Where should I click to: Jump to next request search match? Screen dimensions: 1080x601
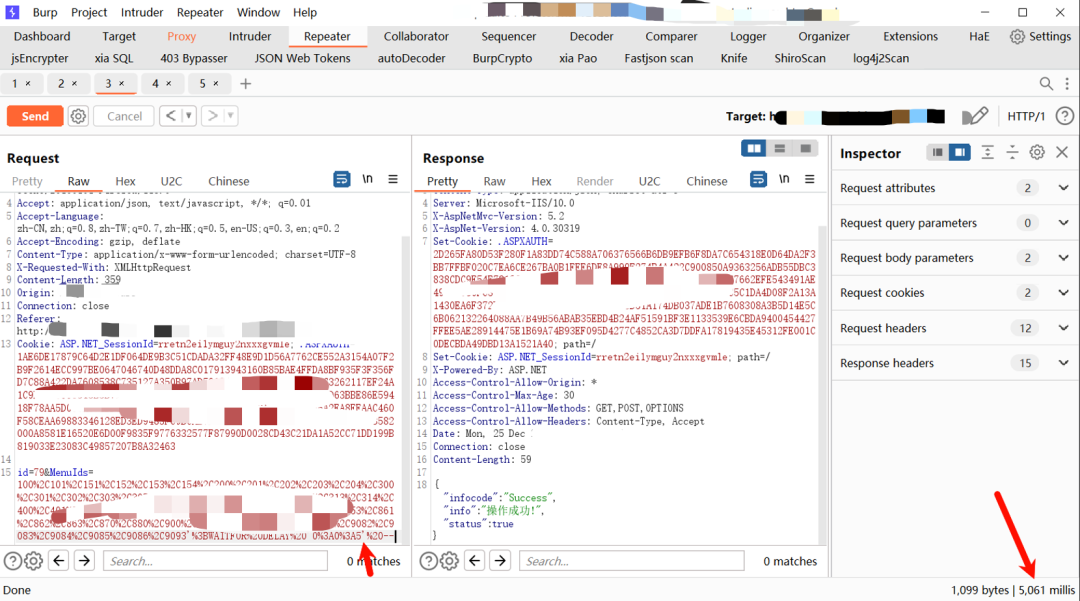(x=84, y=561)
